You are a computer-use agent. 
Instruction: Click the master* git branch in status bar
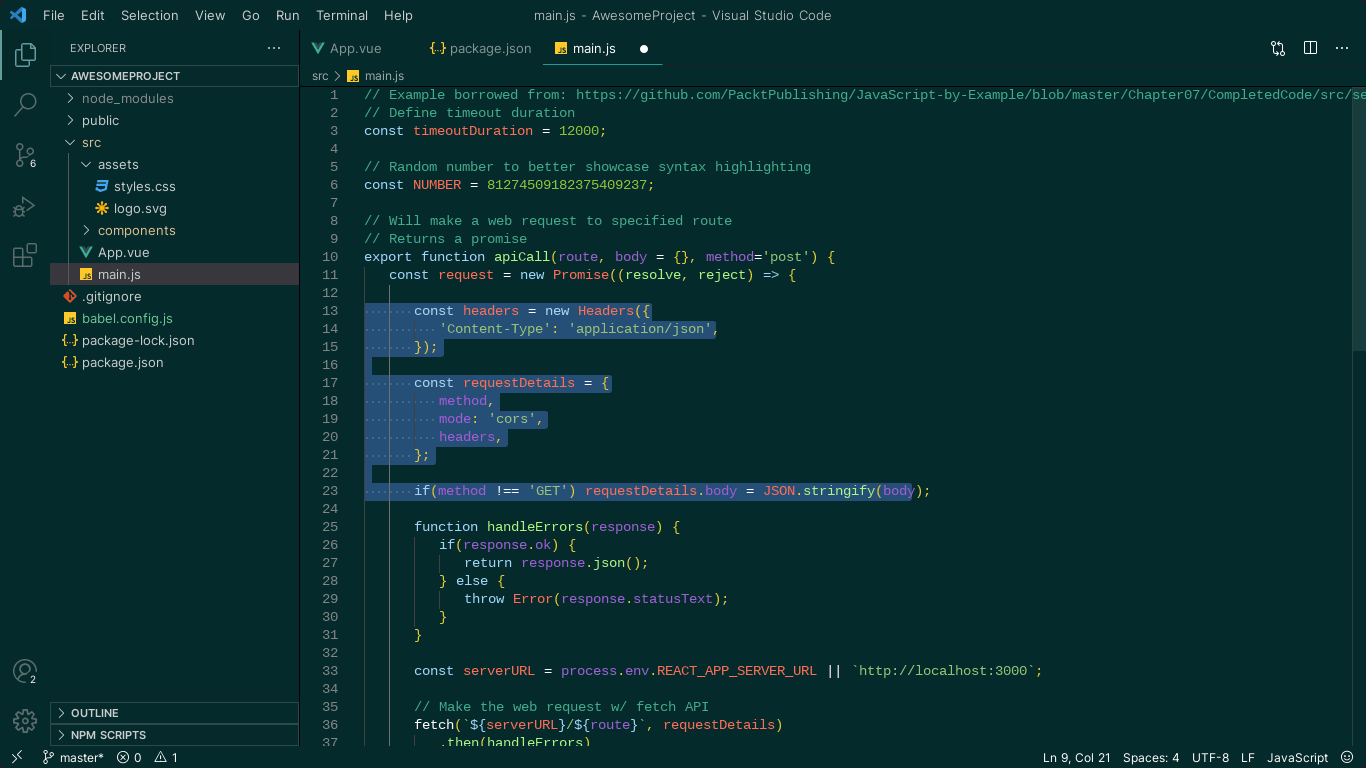73,757
